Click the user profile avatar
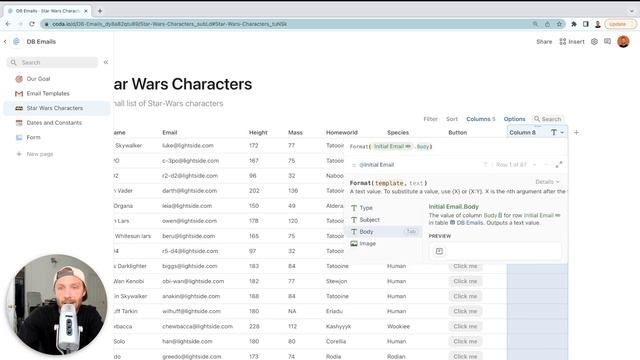640x360 pixels. point(623,42)
